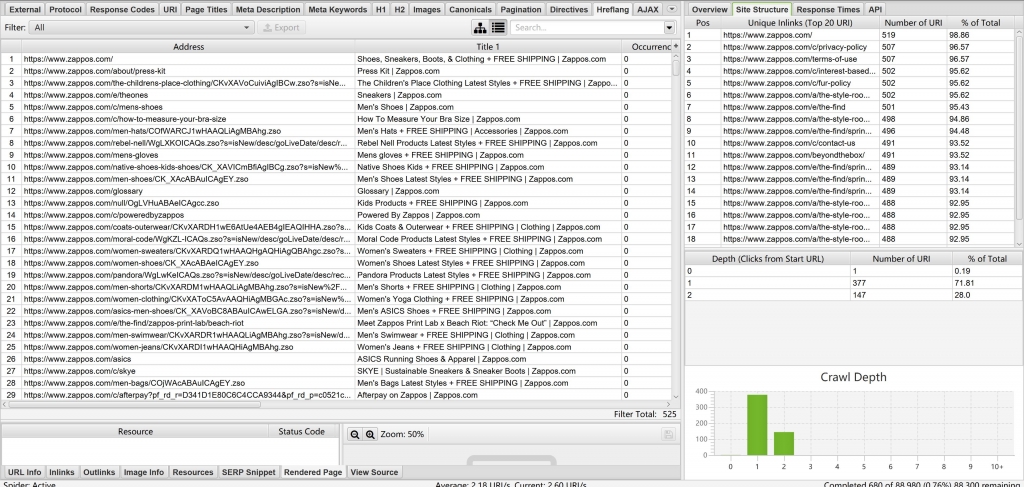Click the depth 2 bar in Crawl Depth chart
The image size is (1024, 487).
[x=784, y=443]
